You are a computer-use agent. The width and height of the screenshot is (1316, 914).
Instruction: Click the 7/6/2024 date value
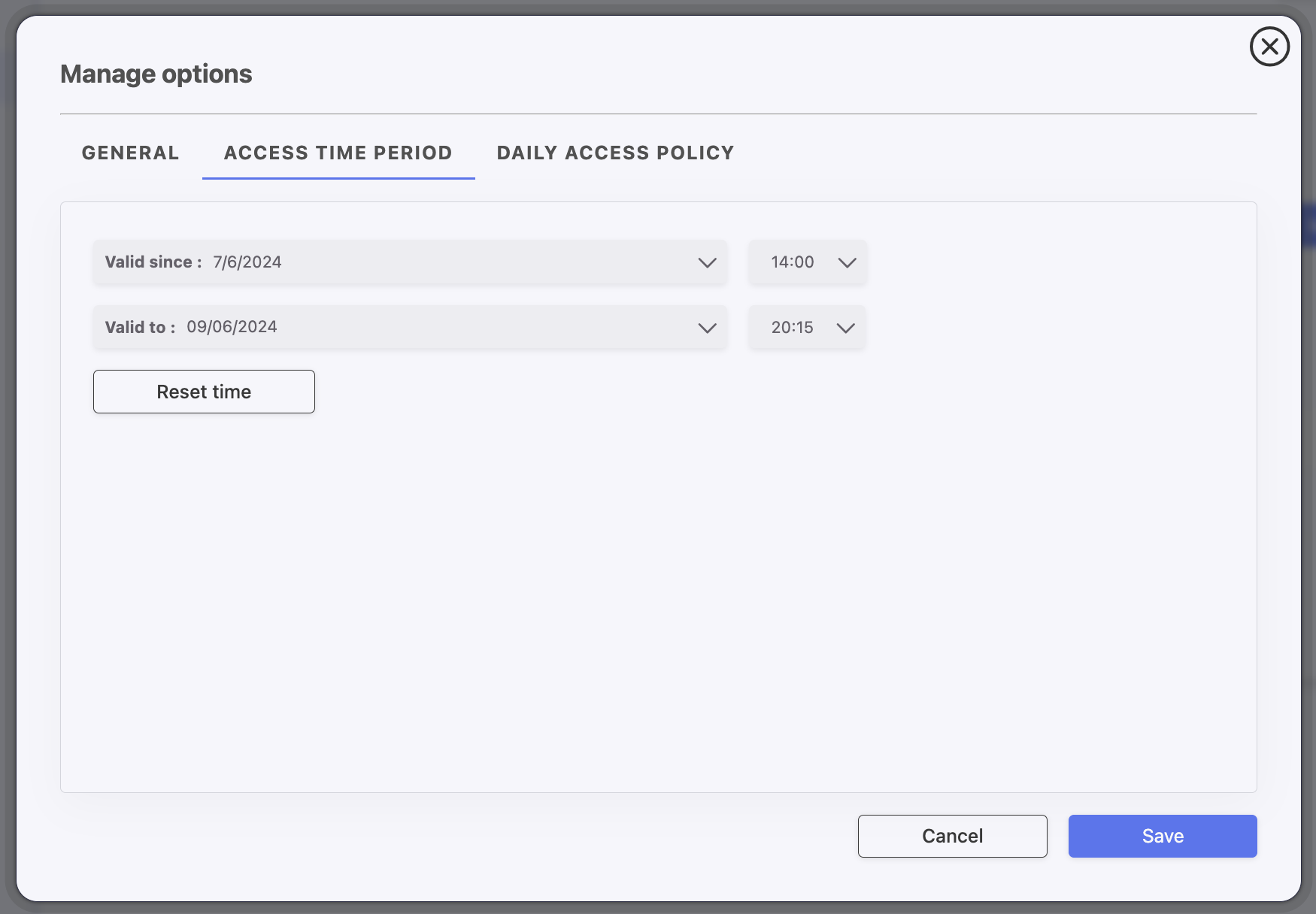pyautogui.click(x=247, y=262)
